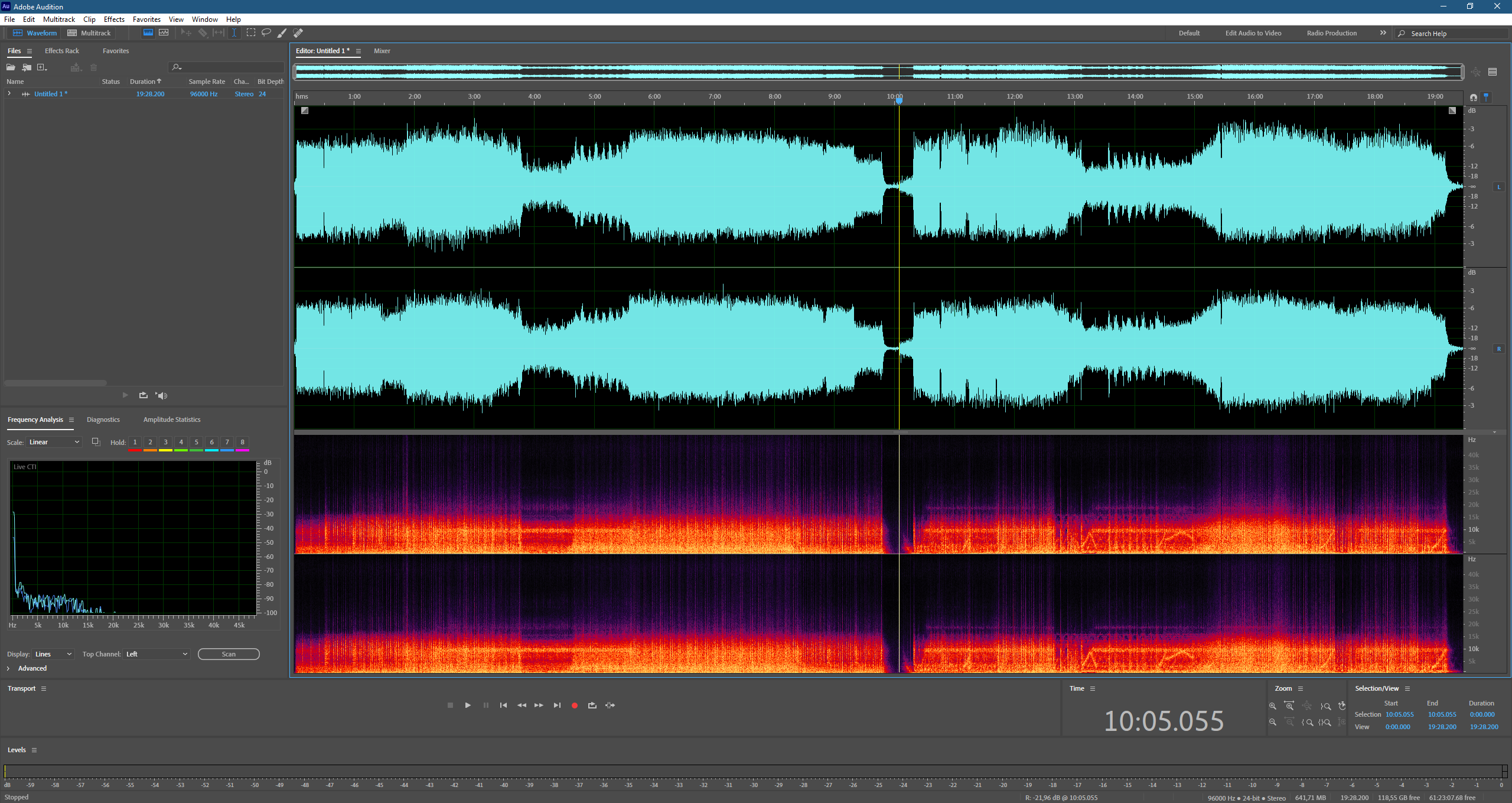Image resolution: width=1512 pixels, height=803 pixels.
Task: Open the Multitrack menu
Action: (59, 19)
